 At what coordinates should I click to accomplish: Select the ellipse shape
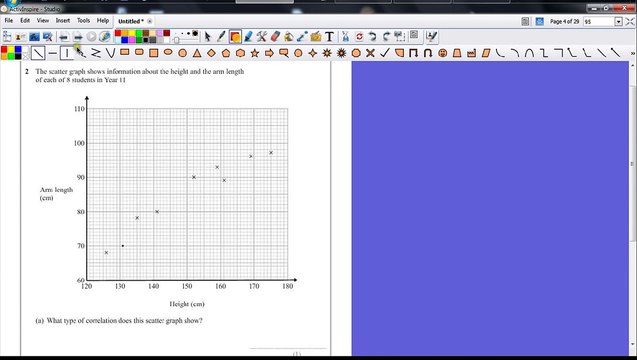click(168, 52)
